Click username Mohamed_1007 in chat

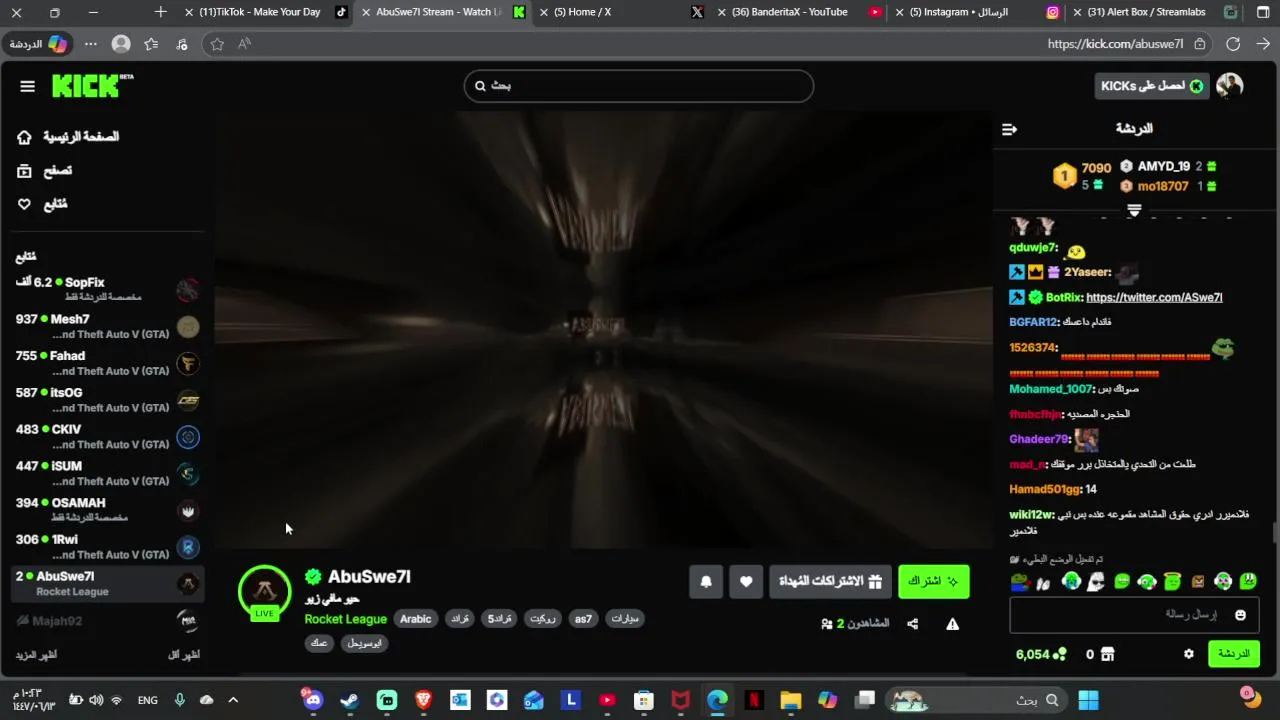1051,389
